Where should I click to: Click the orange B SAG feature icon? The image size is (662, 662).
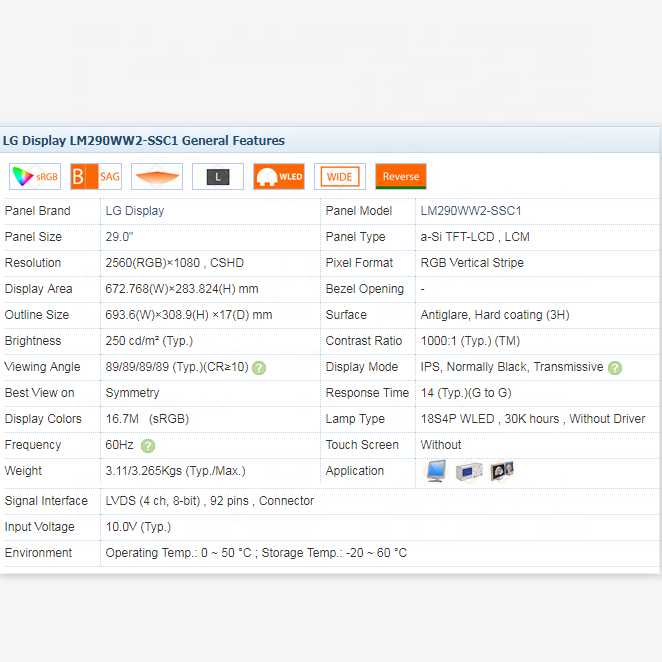[x=96, y=177]
